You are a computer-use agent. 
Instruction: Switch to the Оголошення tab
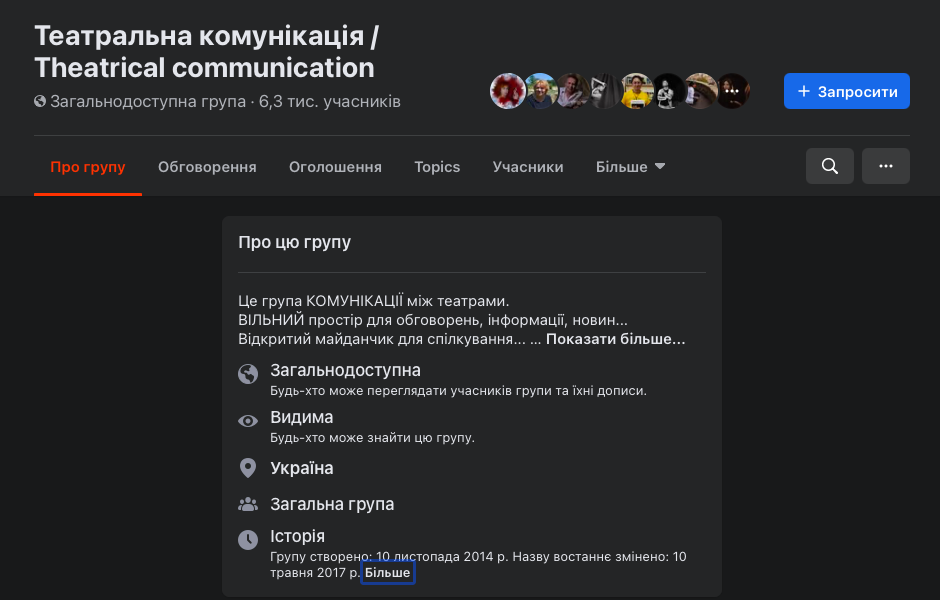(x=335, y=167)
